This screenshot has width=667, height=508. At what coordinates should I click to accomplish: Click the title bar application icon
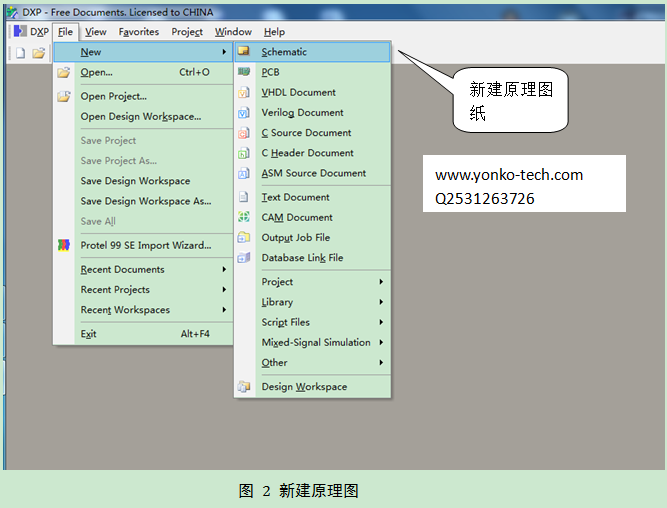[12, 12]
